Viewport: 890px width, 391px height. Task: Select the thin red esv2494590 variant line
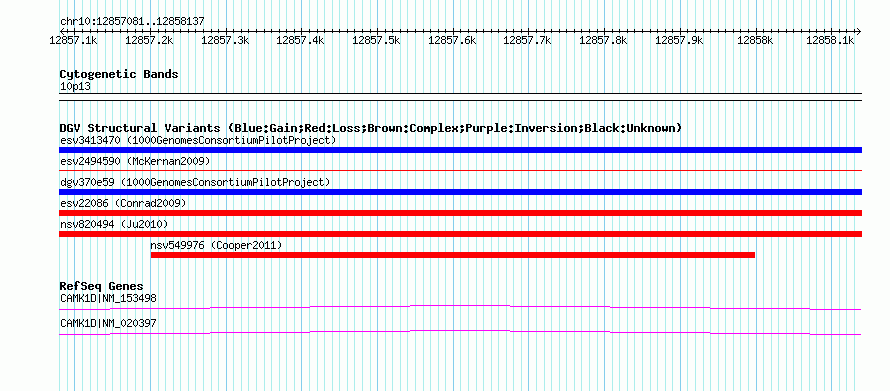(x=460, y=170)
